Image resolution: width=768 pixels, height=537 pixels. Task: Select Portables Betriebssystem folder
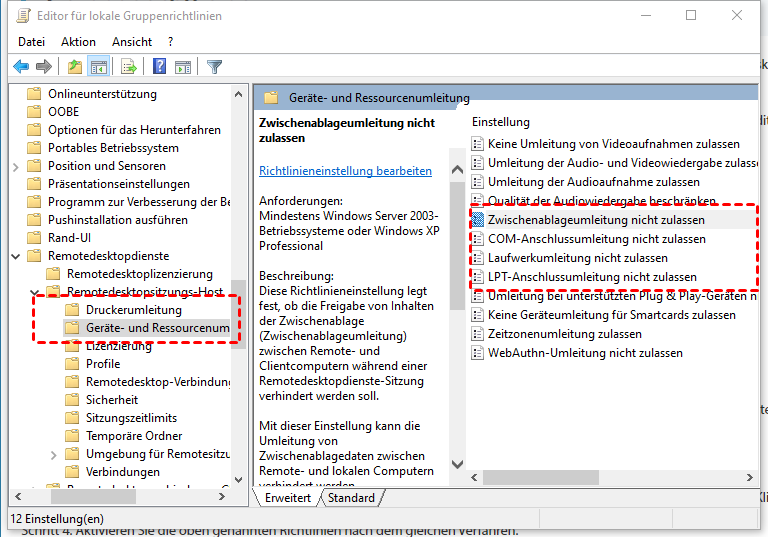click(113, 148)
